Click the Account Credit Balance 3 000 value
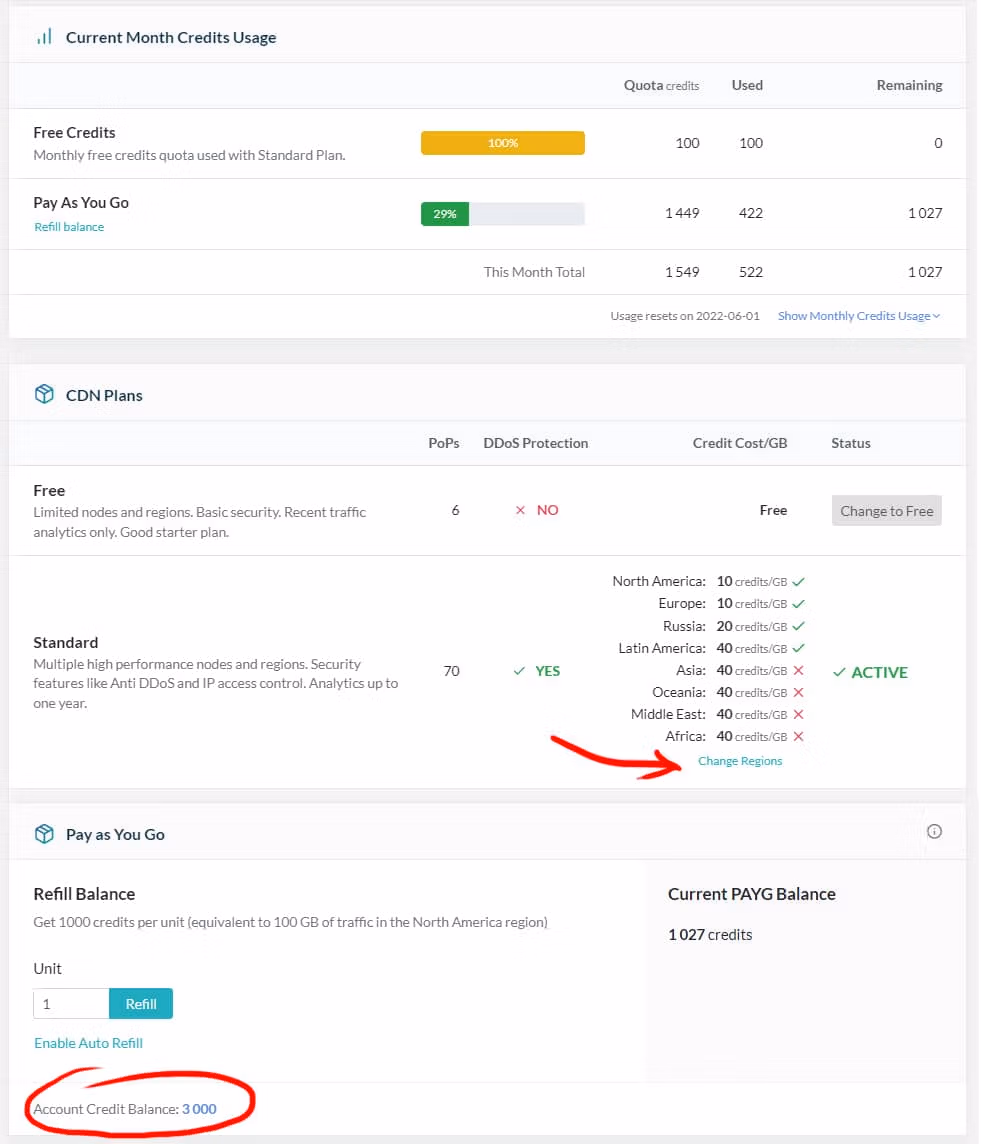Viewport: 981px width, 1144px height. tap(199, 1109)
